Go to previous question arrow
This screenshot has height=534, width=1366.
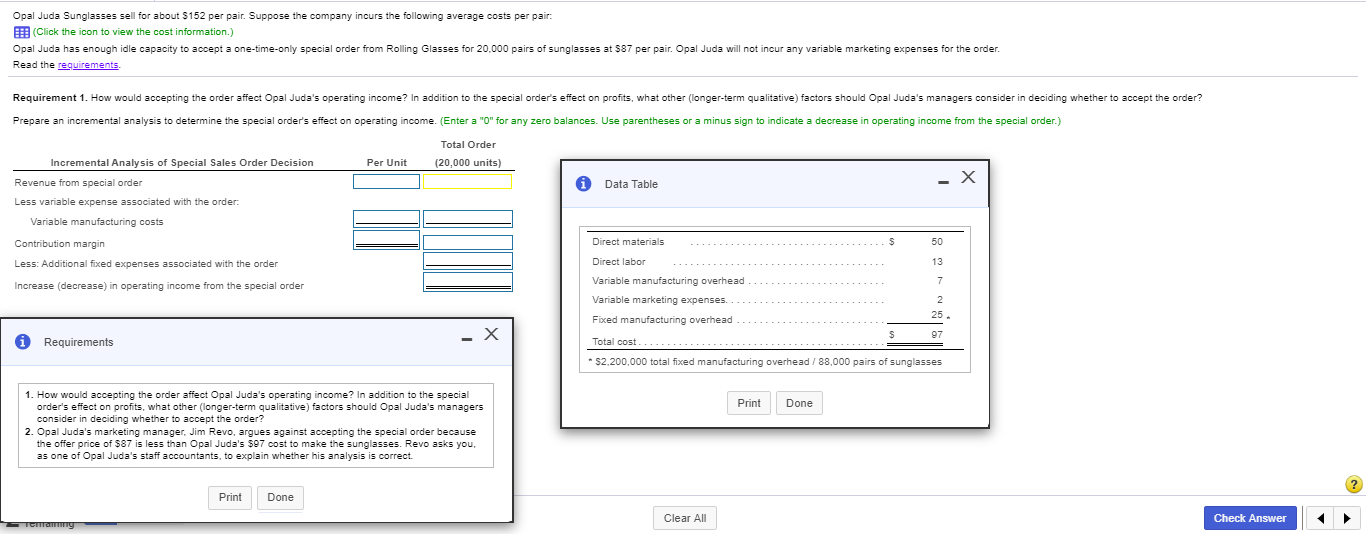click(1322, 518)
